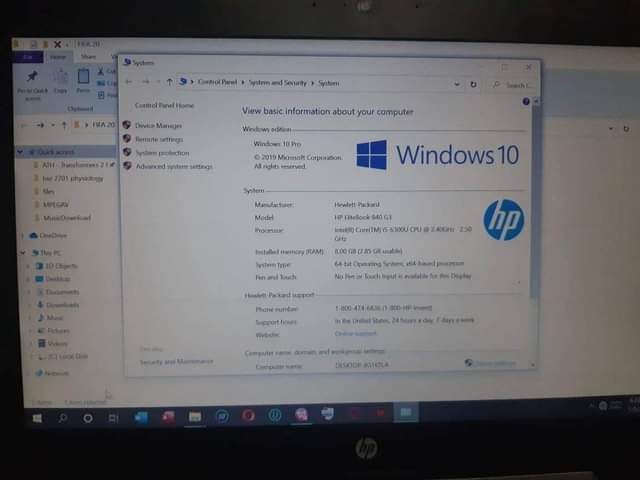Open the Online support website link
The image size is (640, 480).
356,333
